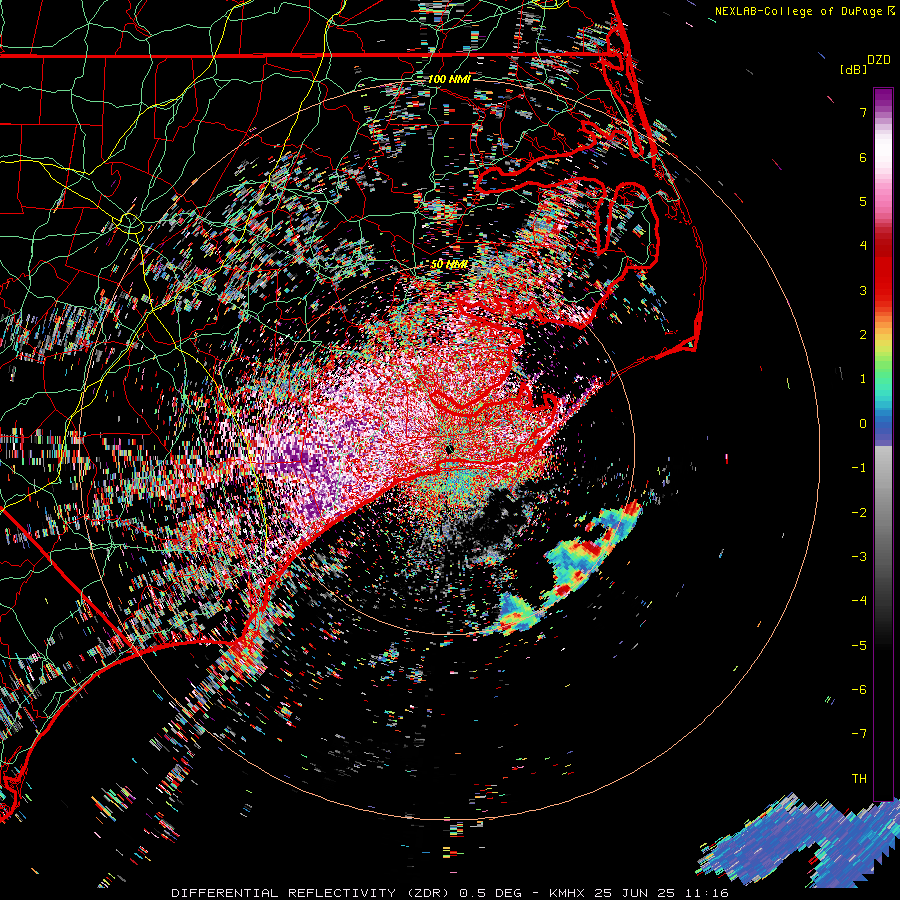The height and width of the screenshot is (900, 900).
Task: Click the [dB] unit label
Action: [853, 69]
